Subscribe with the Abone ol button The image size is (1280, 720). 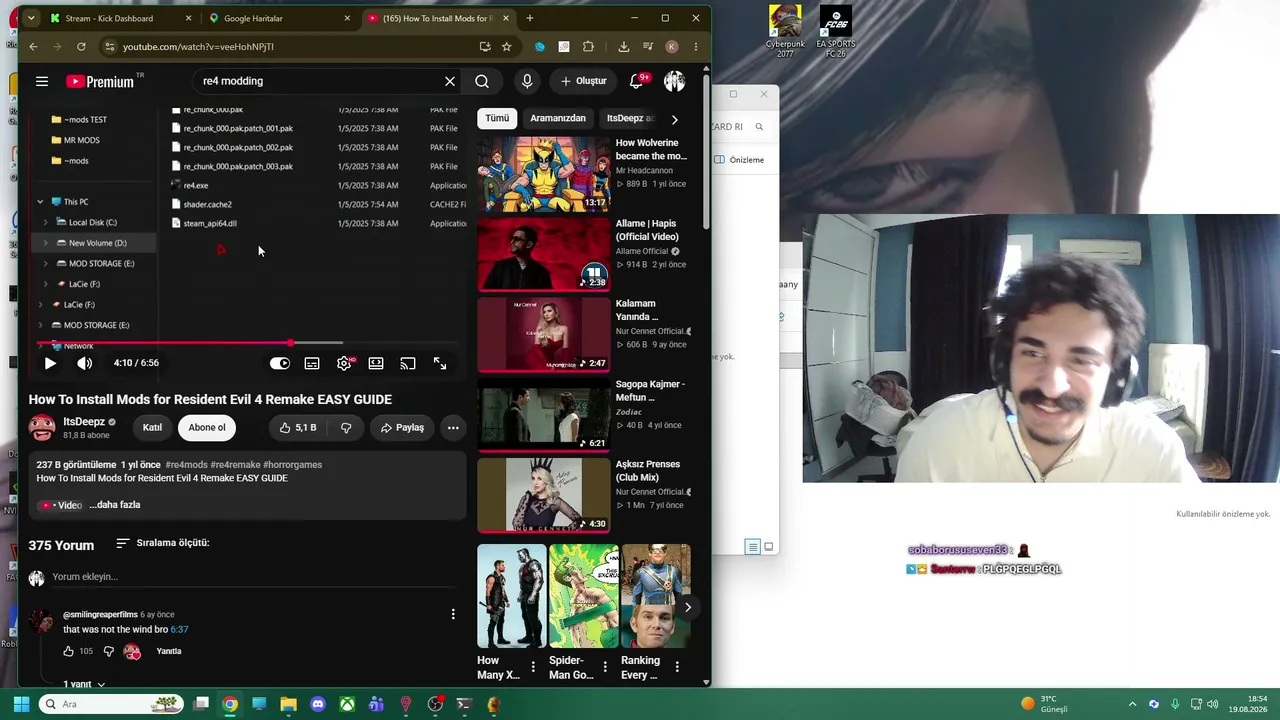coord(207,428)
